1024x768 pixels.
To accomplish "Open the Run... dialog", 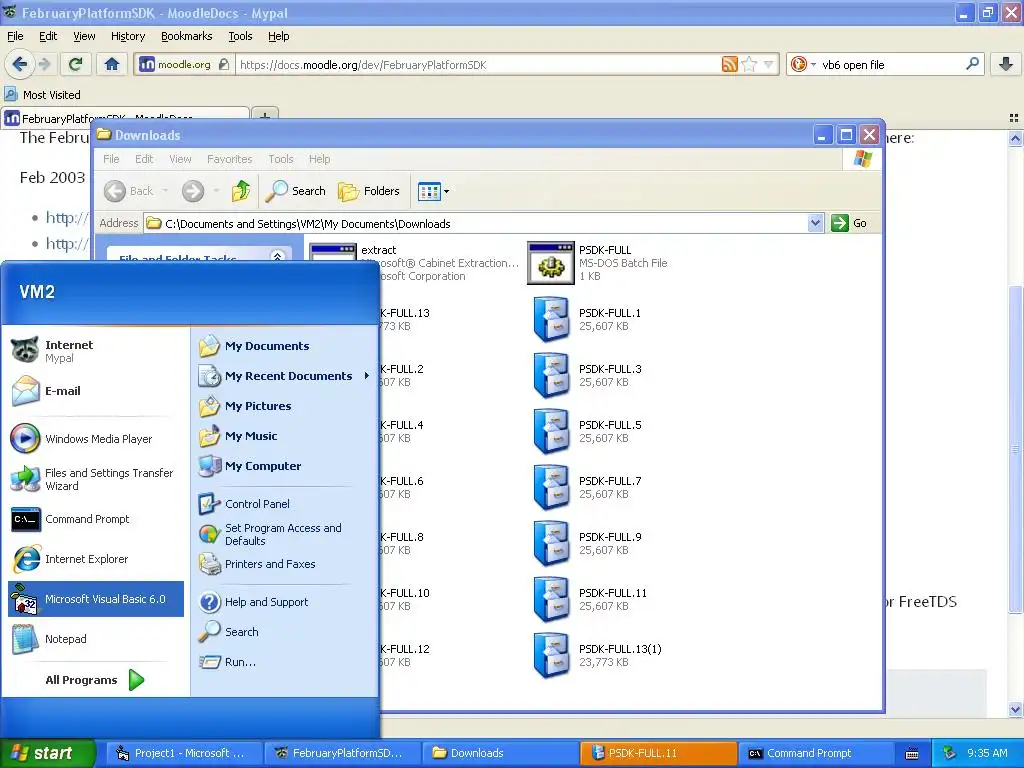I will click(x=285, y=662).
